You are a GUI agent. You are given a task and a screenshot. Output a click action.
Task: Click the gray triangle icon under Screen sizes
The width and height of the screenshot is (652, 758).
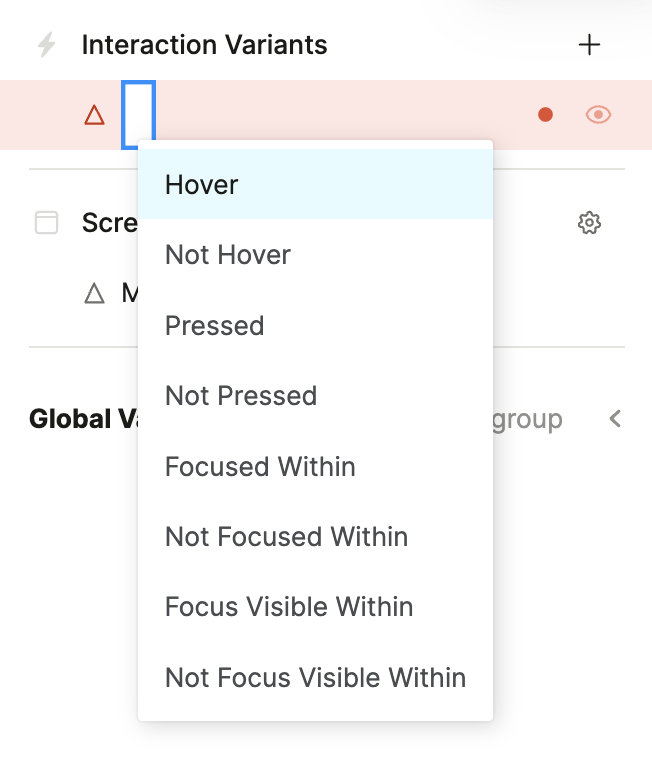pos(94,293)
